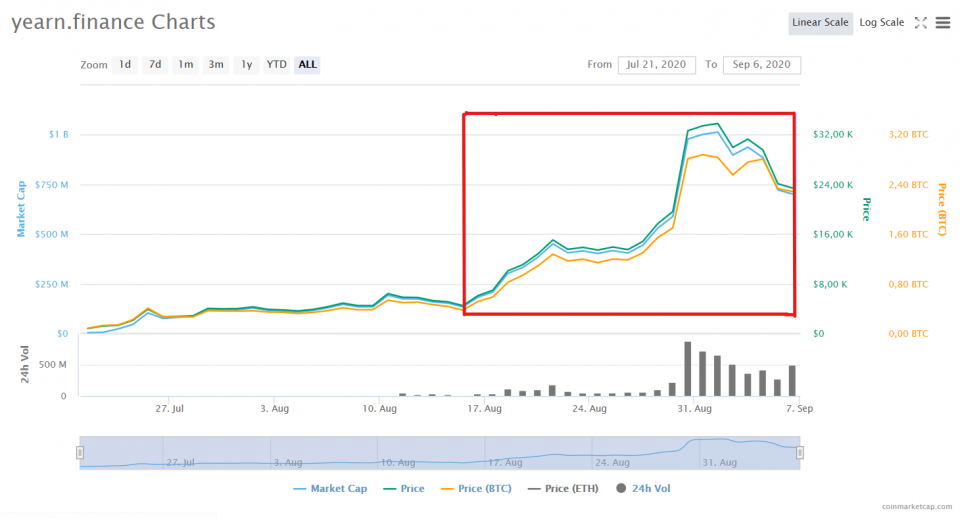
Task: Click the left navigator range handle
Action: pos(80,453)
